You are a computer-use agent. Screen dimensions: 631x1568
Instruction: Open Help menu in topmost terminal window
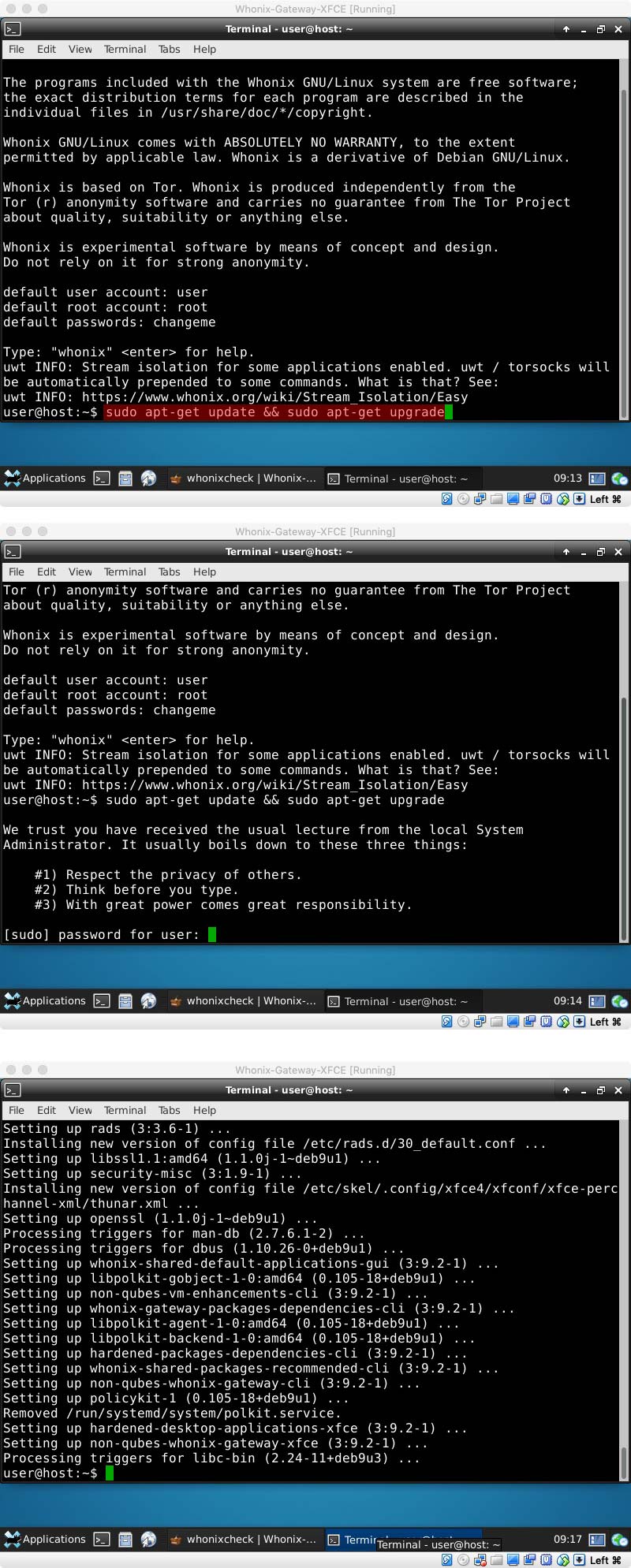204,49
